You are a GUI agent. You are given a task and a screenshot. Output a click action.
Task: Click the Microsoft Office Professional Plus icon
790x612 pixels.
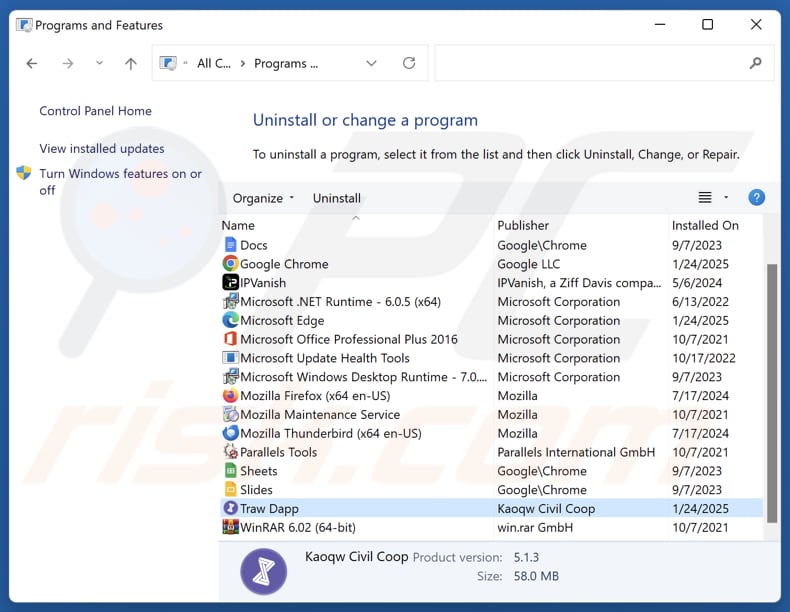[x=230, y=339]
